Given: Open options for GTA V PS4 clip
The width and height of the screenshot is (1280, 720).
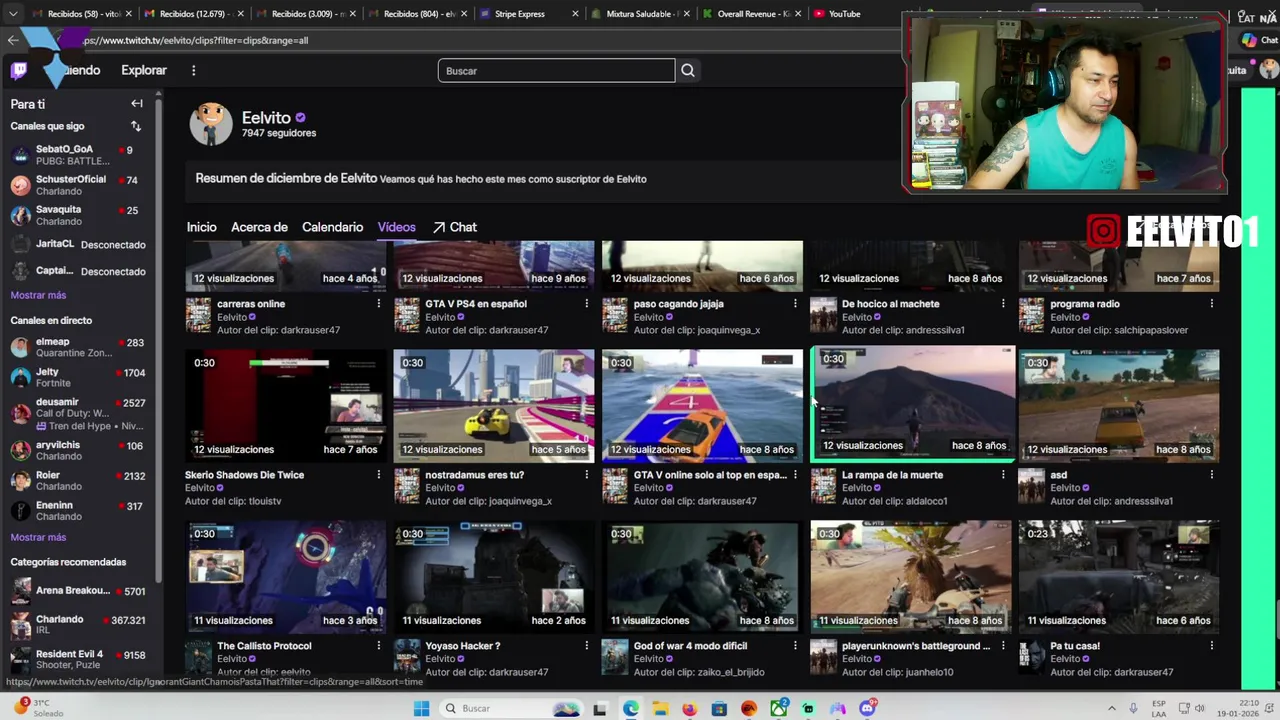Looking at the screenshot, I should pos(587,304).
